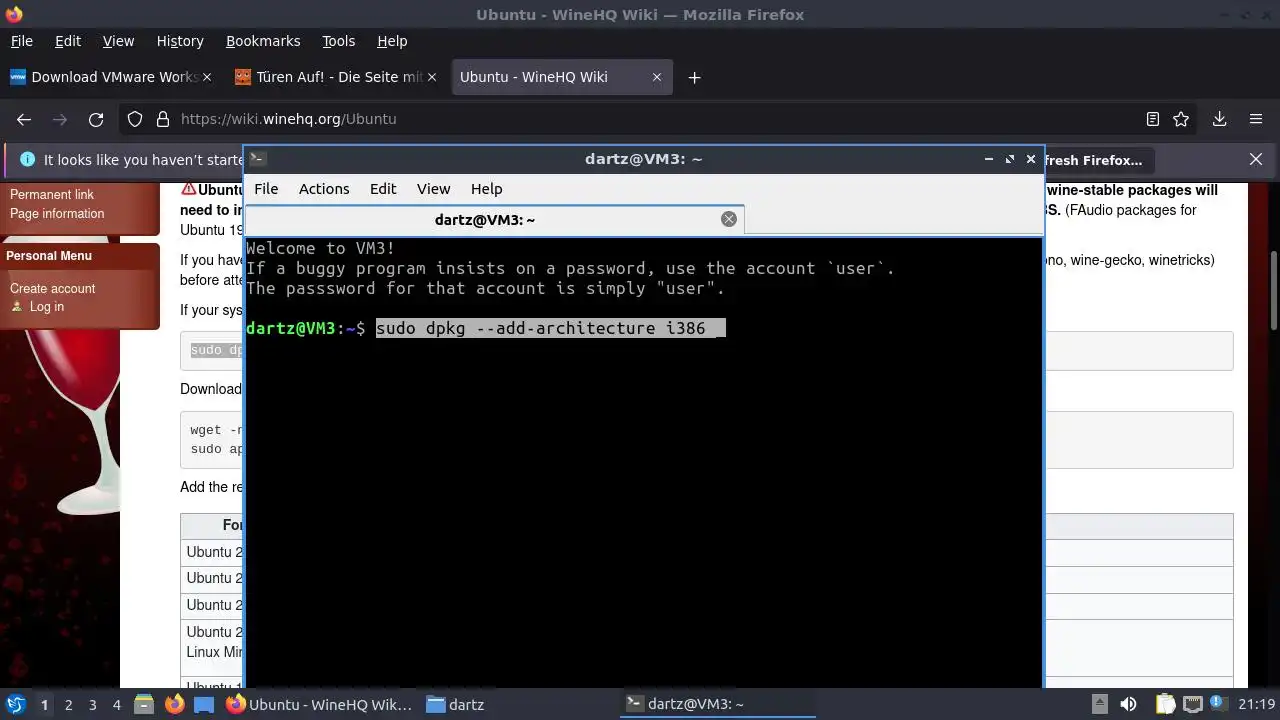The image size is (1280, 720).
Task: Reload the WineHQ page
Action: (96, 119)
